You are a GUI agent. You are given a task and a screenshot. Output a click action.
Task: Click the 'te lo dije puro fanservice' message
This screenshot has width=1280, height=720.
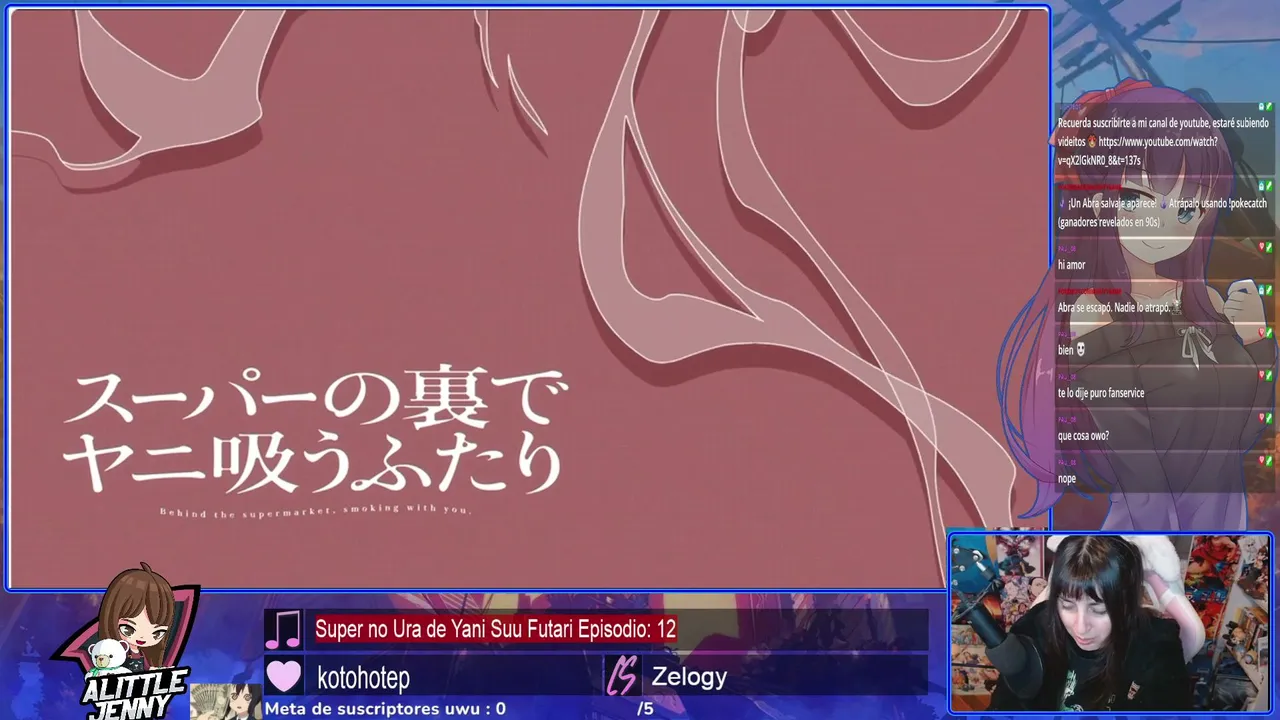click(1101, 393)
